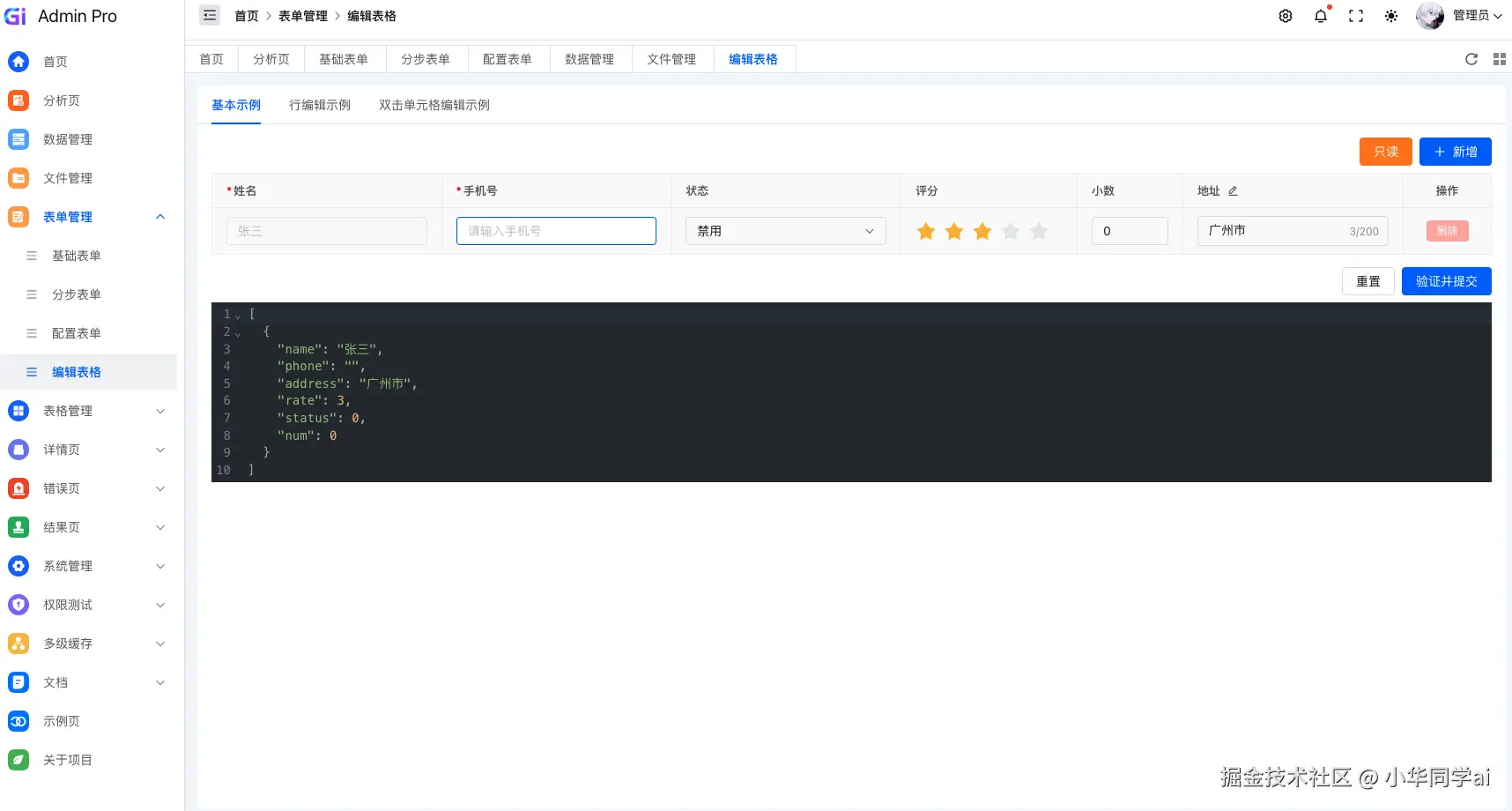Screen dimensions: 1512x811
Task: Click the 详情页 sidebar icon
Action: [19, 450]
